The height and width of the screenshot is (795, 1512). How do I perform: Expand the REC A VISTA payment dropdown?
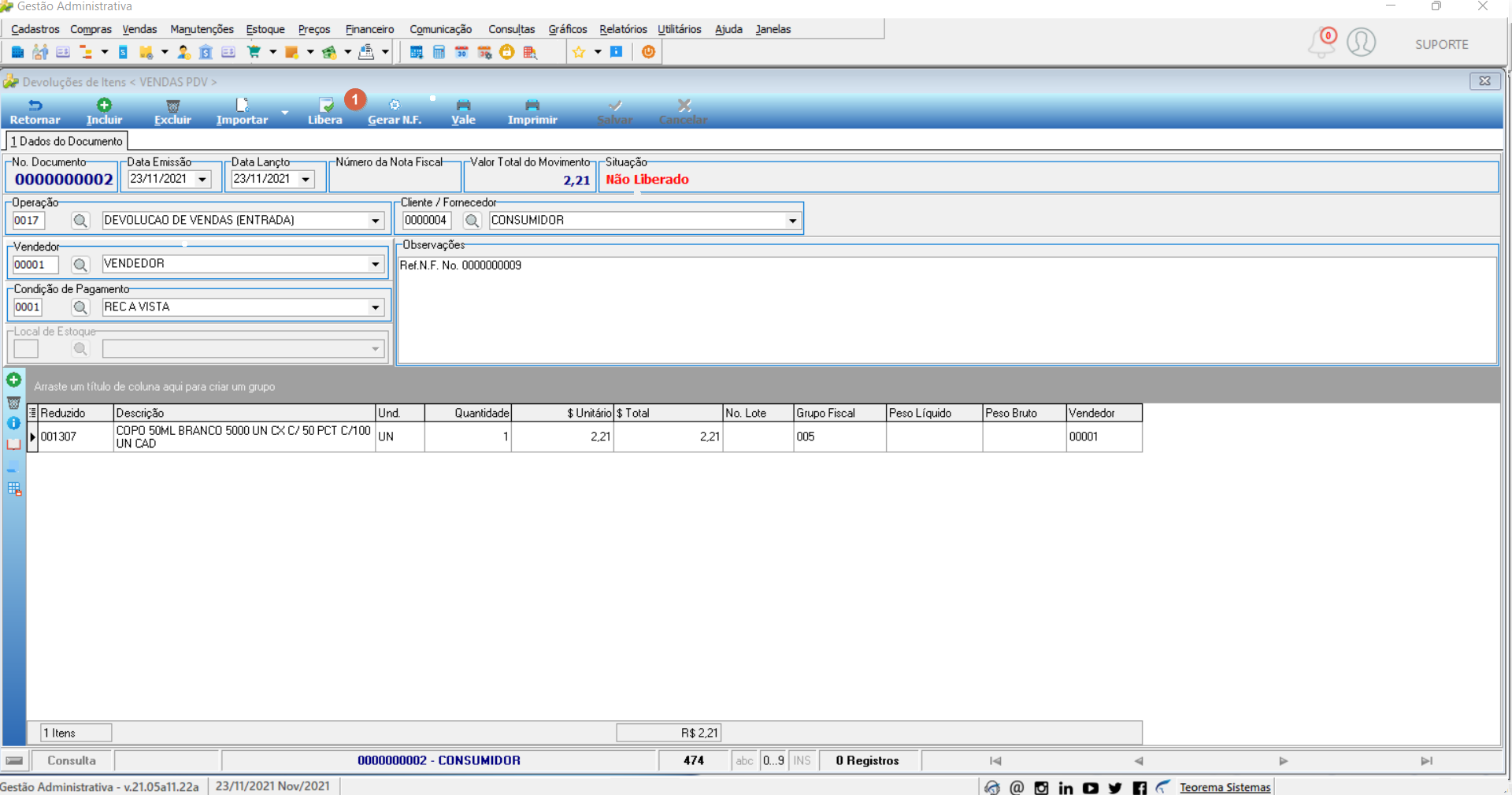click(376, 307)
